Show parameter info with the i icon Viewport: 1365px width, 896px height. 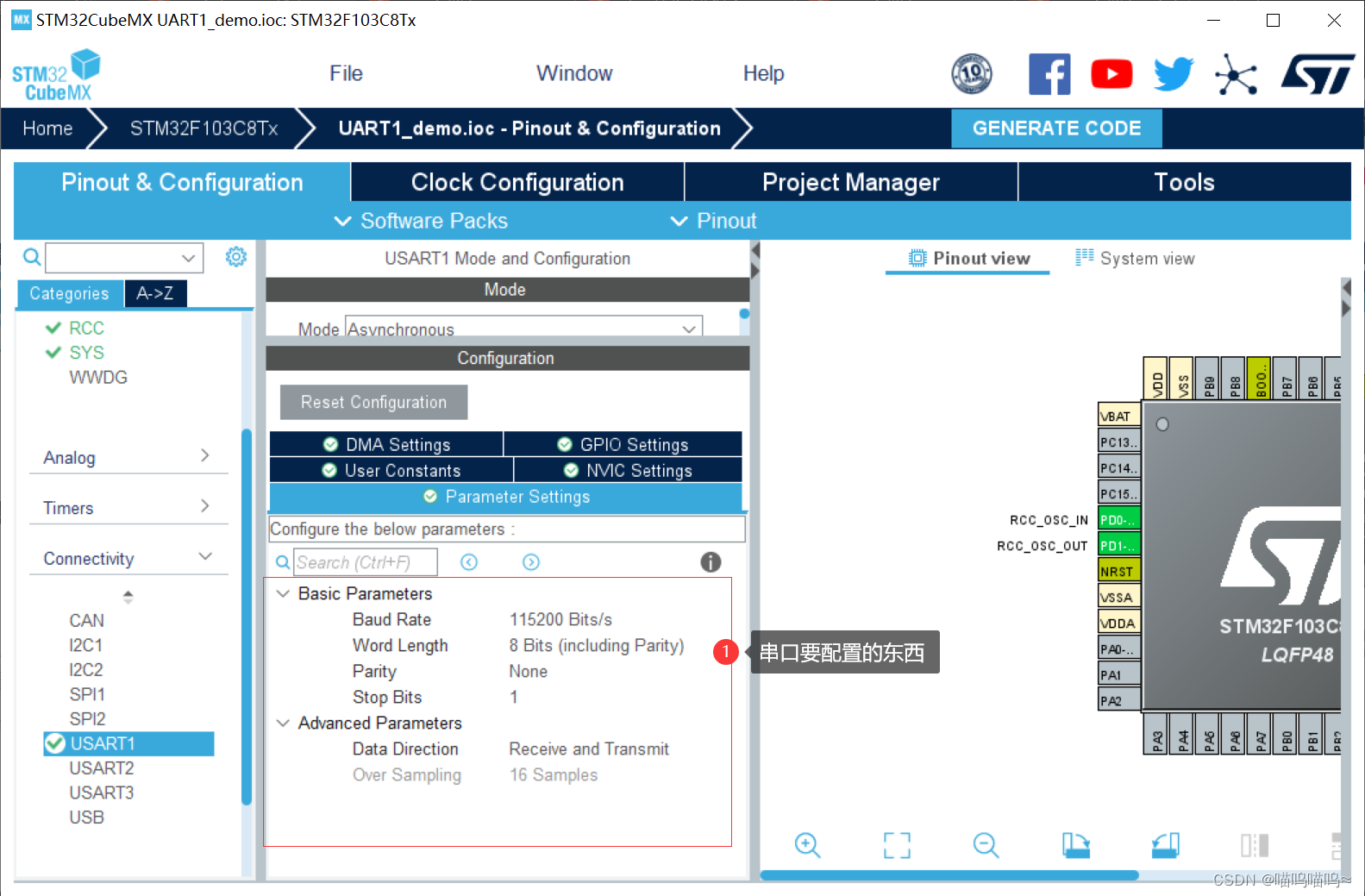[711, 562]
